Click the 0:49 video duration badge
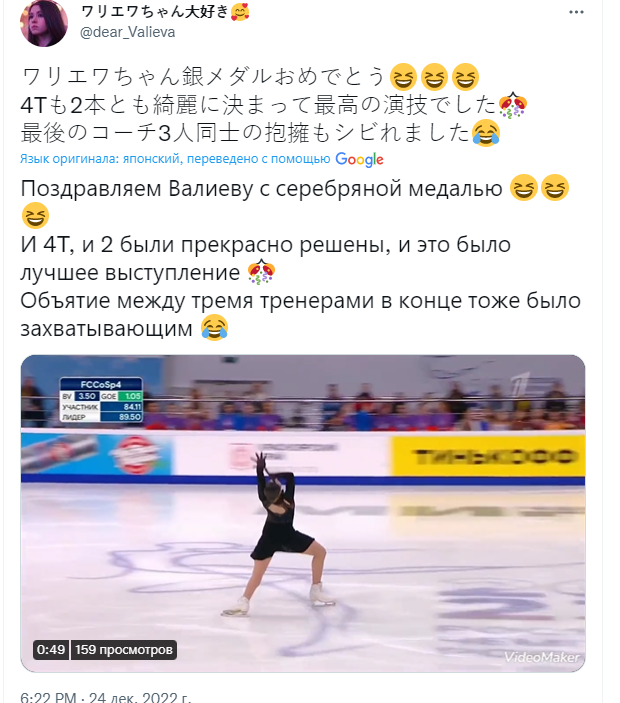Image resolution: width=620 pixels, height=703 pixels. click(x=51, y=650)
